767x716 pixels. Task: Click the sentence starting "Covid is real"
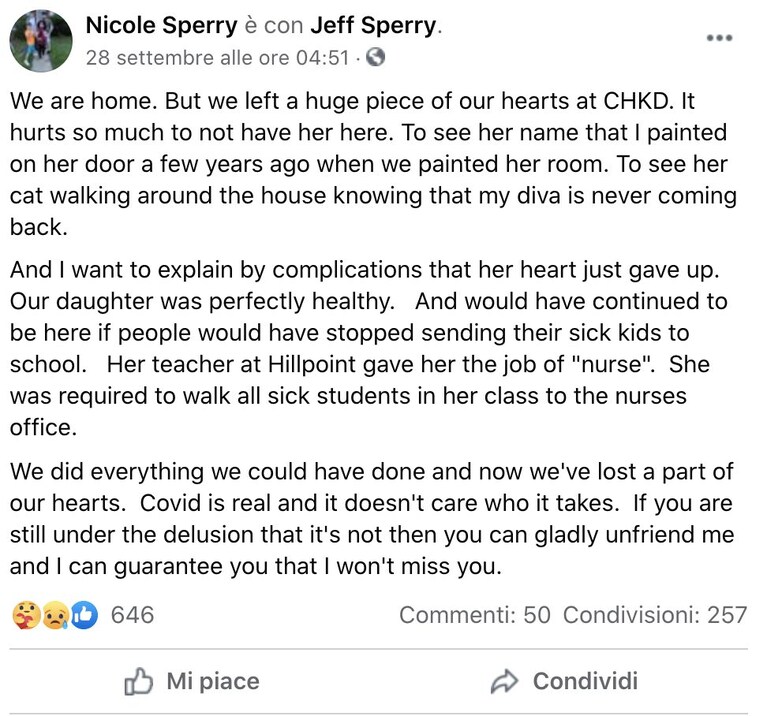(380, 503)
